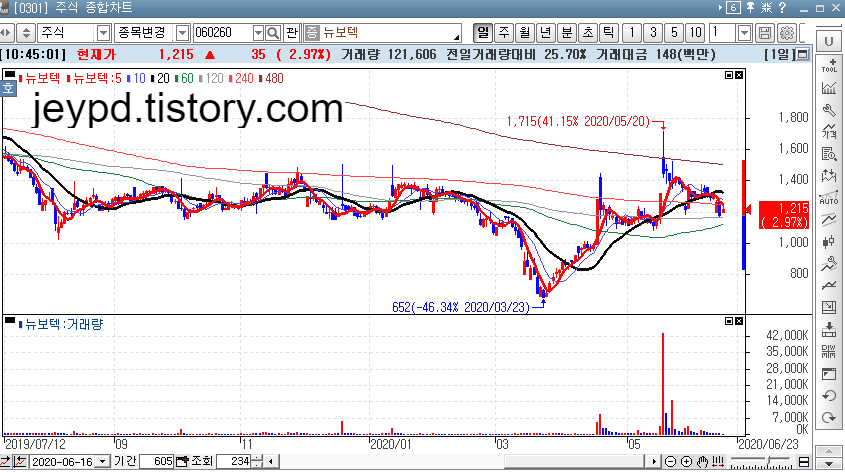Select 틱 tick period toggle
Viewport: 845px width, 472px height.
click(x=608, y=33)
